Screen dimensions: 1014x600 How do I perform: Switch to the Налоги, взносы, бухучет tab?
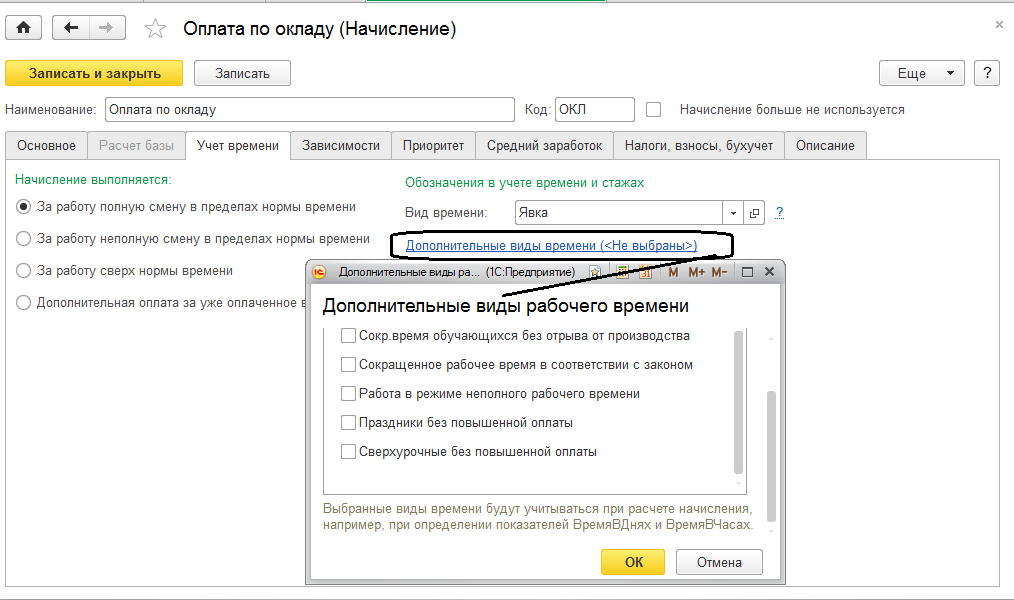point(699,145)
